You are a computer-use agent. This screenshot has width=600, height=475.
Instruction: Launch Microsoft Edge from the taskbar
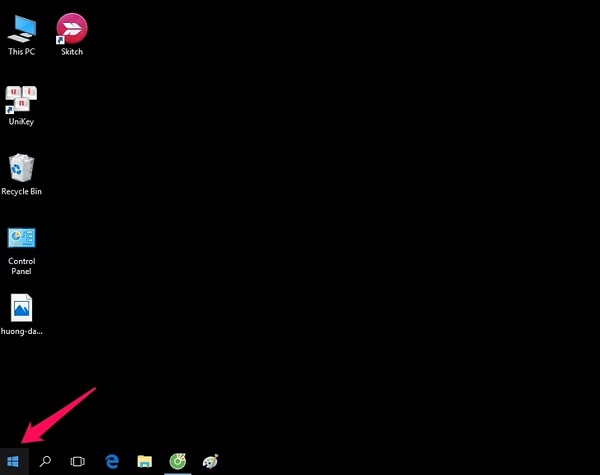tap(112, 461)
